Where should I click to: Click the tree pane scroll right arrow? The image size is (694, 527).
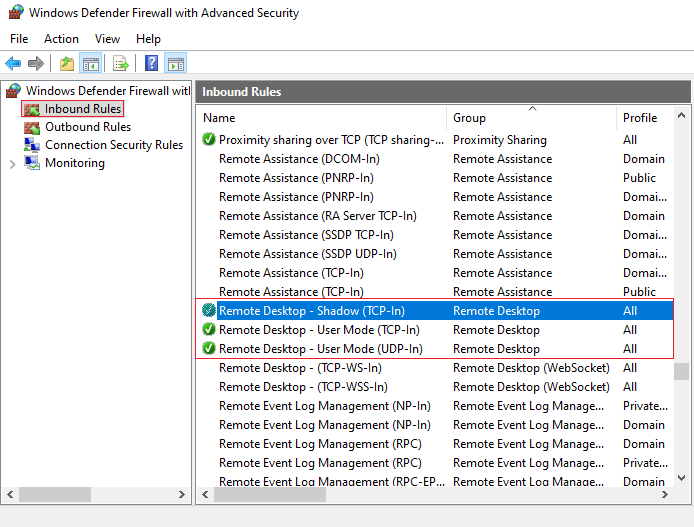[181, 495]
